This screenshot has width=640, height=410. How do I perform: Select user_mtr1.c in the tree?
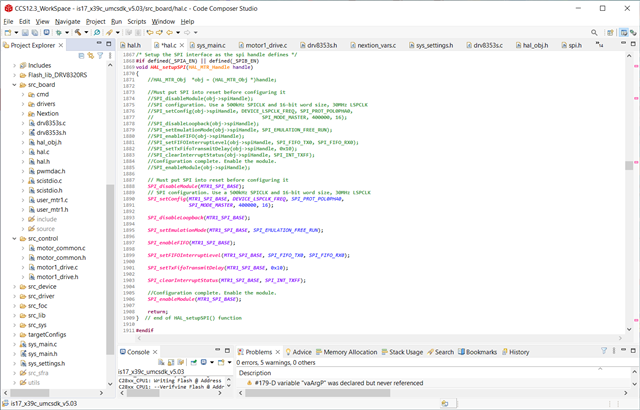coord(52,200)
